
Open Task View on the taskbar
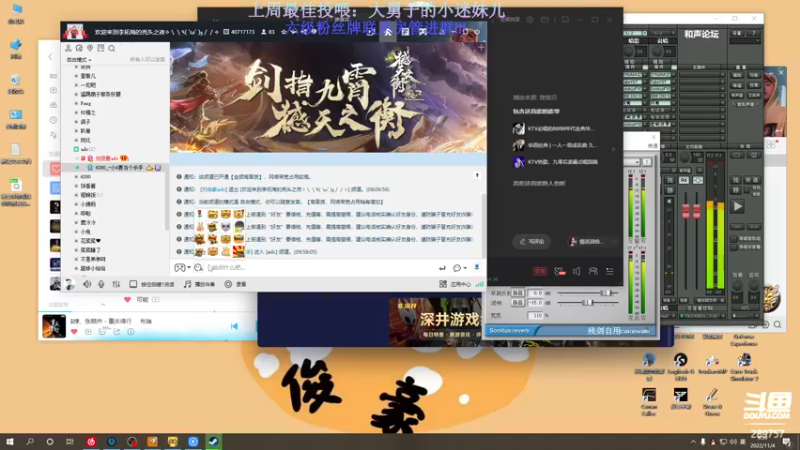70,441
